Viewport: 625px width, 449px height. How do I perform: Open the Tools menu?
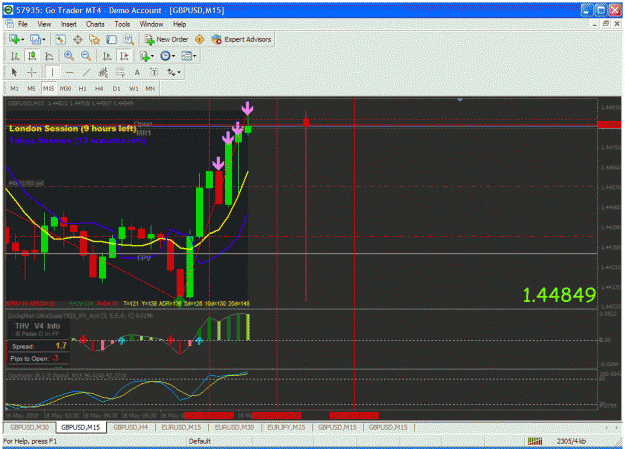point(122,24)
